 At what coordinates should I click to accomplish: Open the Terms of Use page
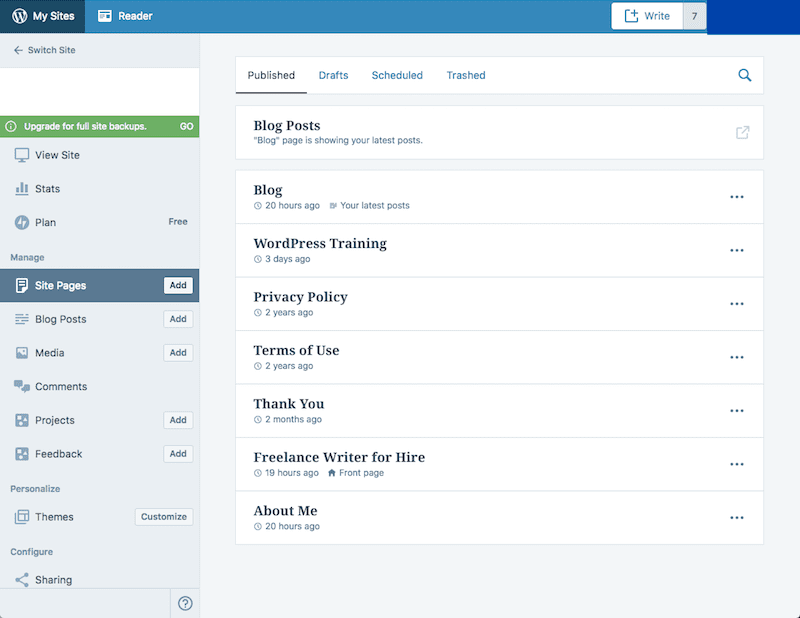tap(296, 351)
